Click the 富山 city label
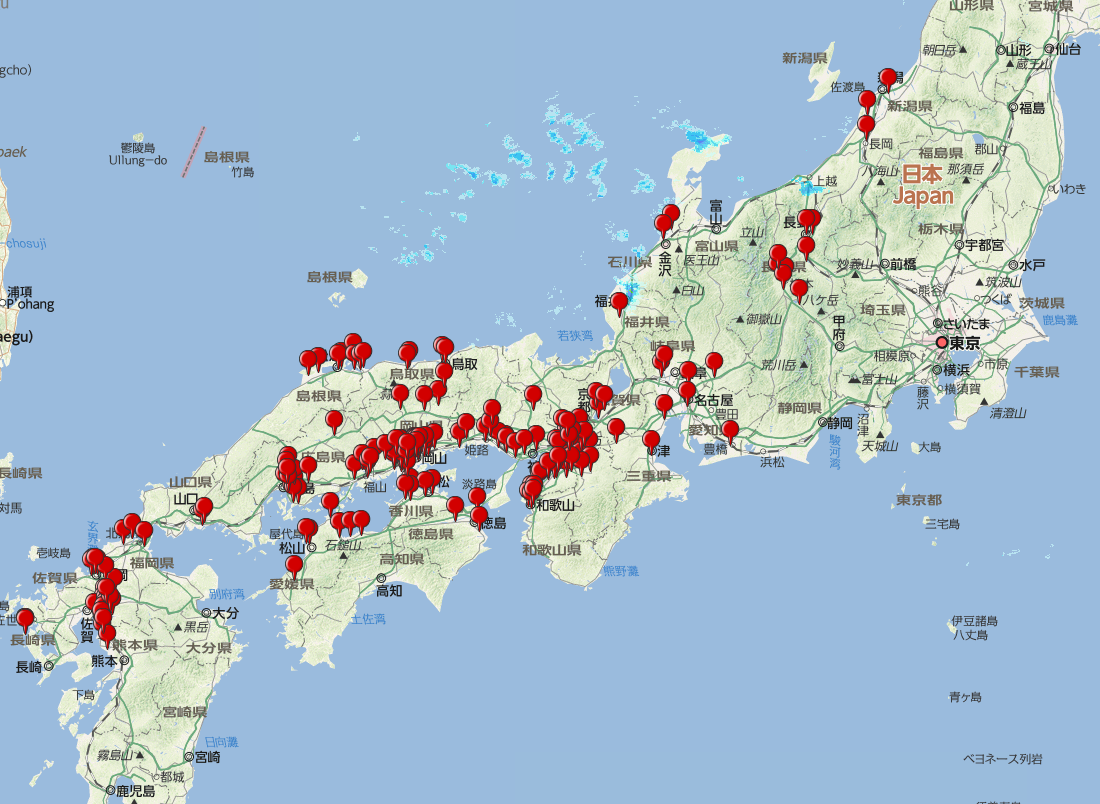1100x804 pixels. pos(716,212)
